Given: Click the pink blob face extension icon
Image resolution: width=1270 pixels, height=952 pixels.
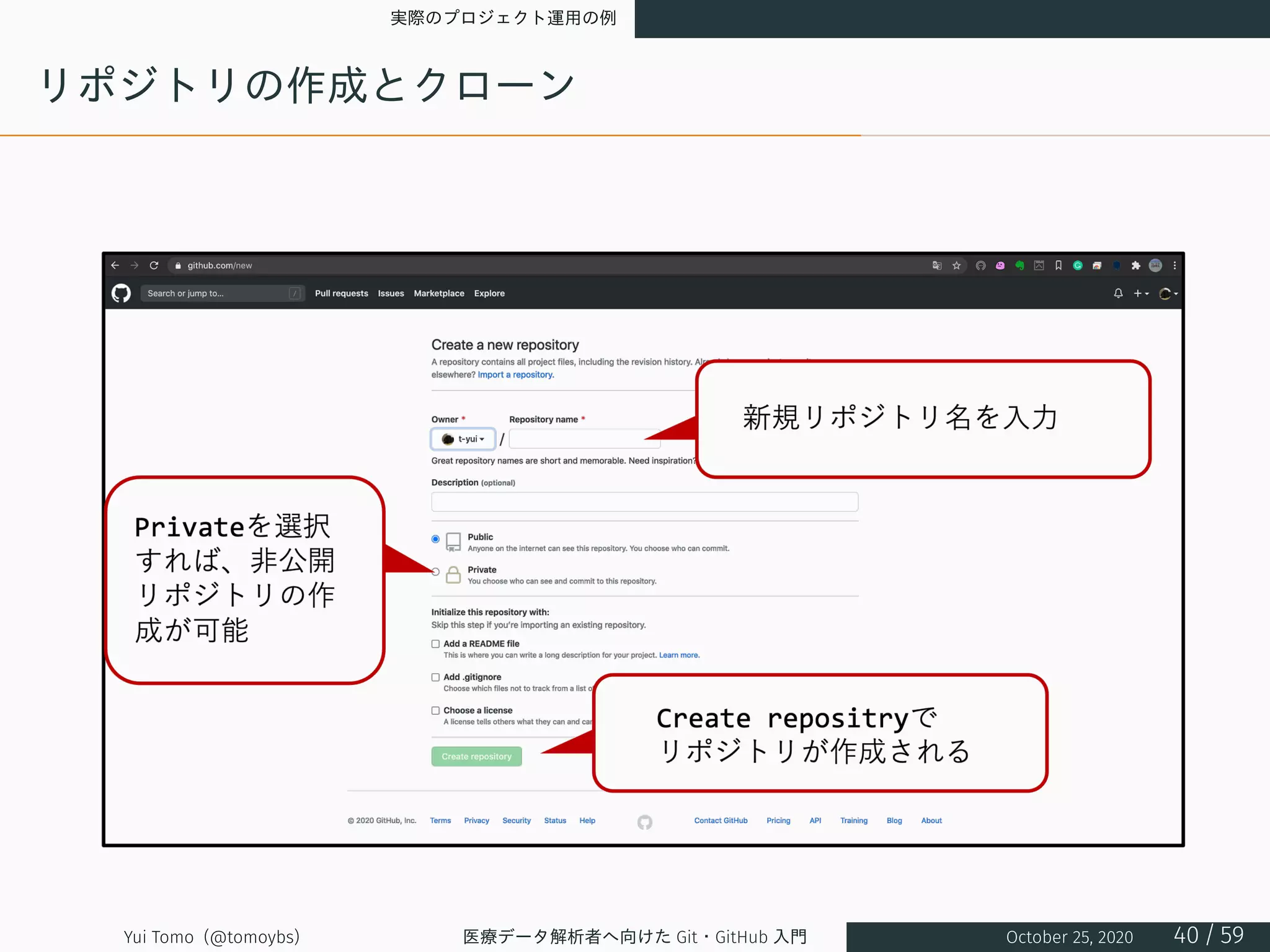Looking at the screenshot, I should pos(1000,265).
